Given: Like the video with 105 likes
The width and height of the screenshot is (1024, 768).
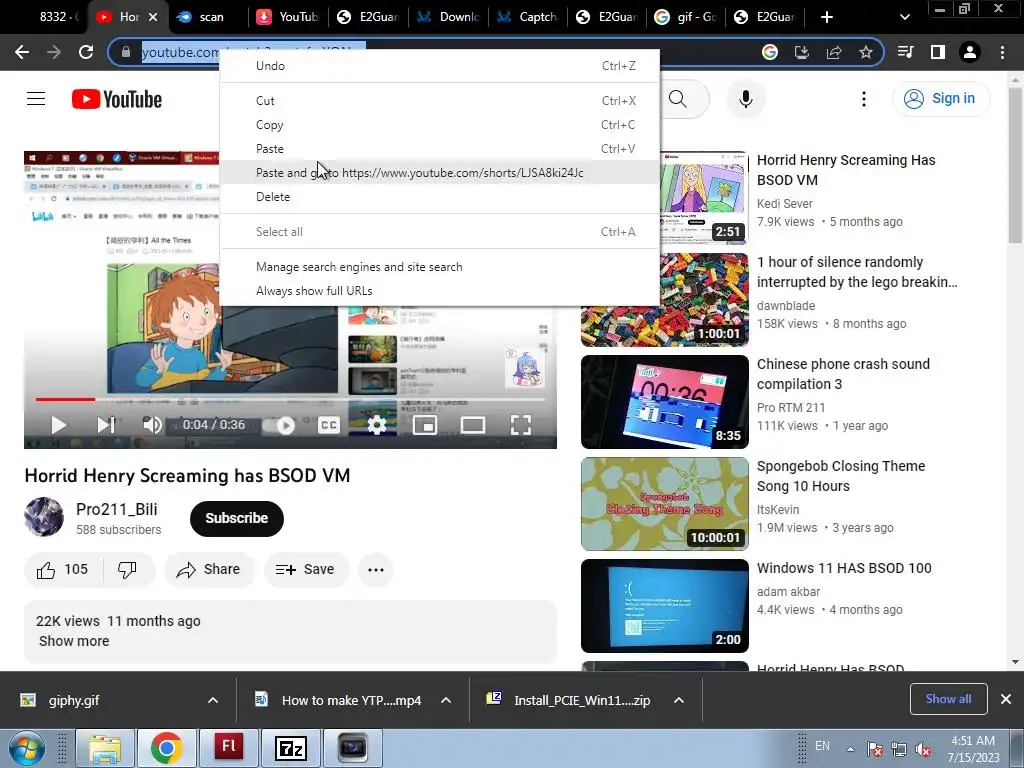Looking at the screenshot, I should click(x=62, y=569).
